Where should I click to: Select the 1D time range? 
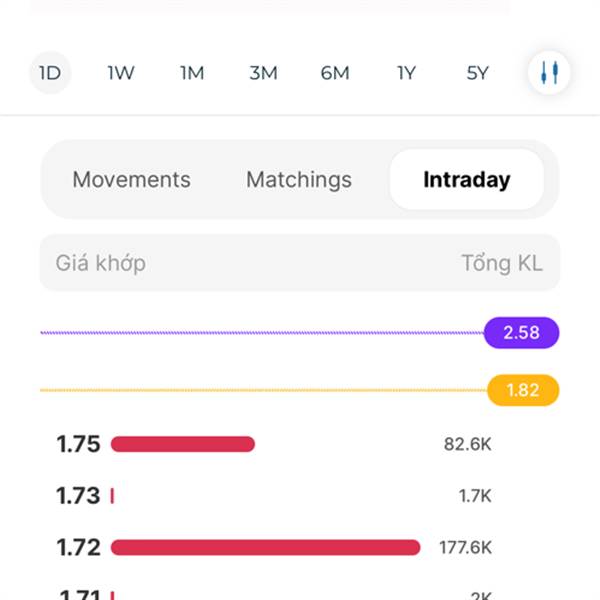pos(50,73)
